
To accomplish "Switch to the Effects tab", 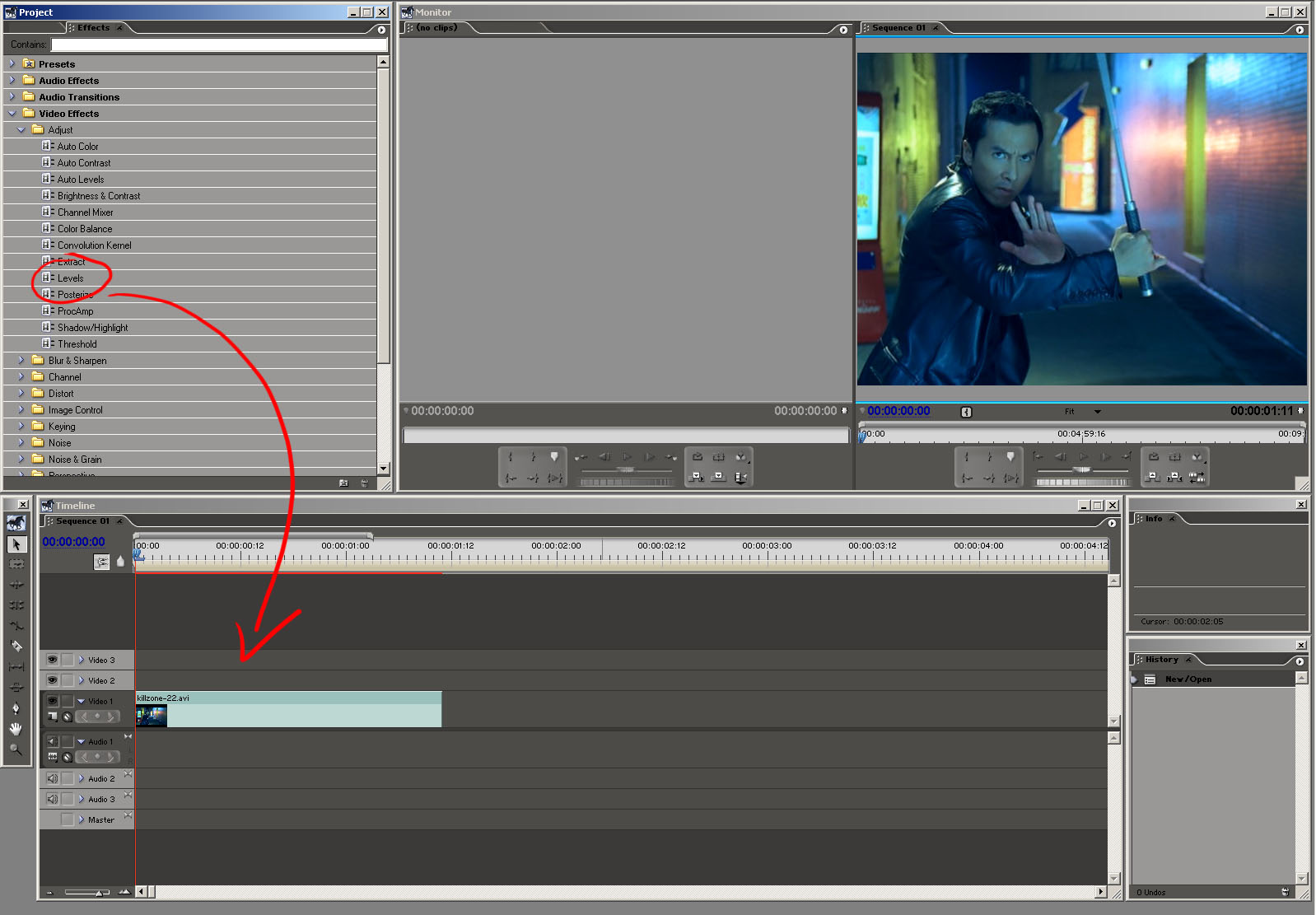I will [x=94, y=28].
